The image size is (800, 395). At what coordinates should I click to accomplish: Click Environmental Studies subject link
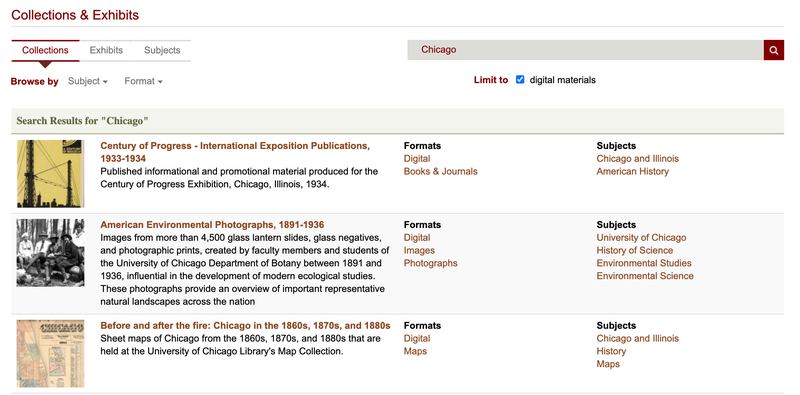click(x=644, y=263)
